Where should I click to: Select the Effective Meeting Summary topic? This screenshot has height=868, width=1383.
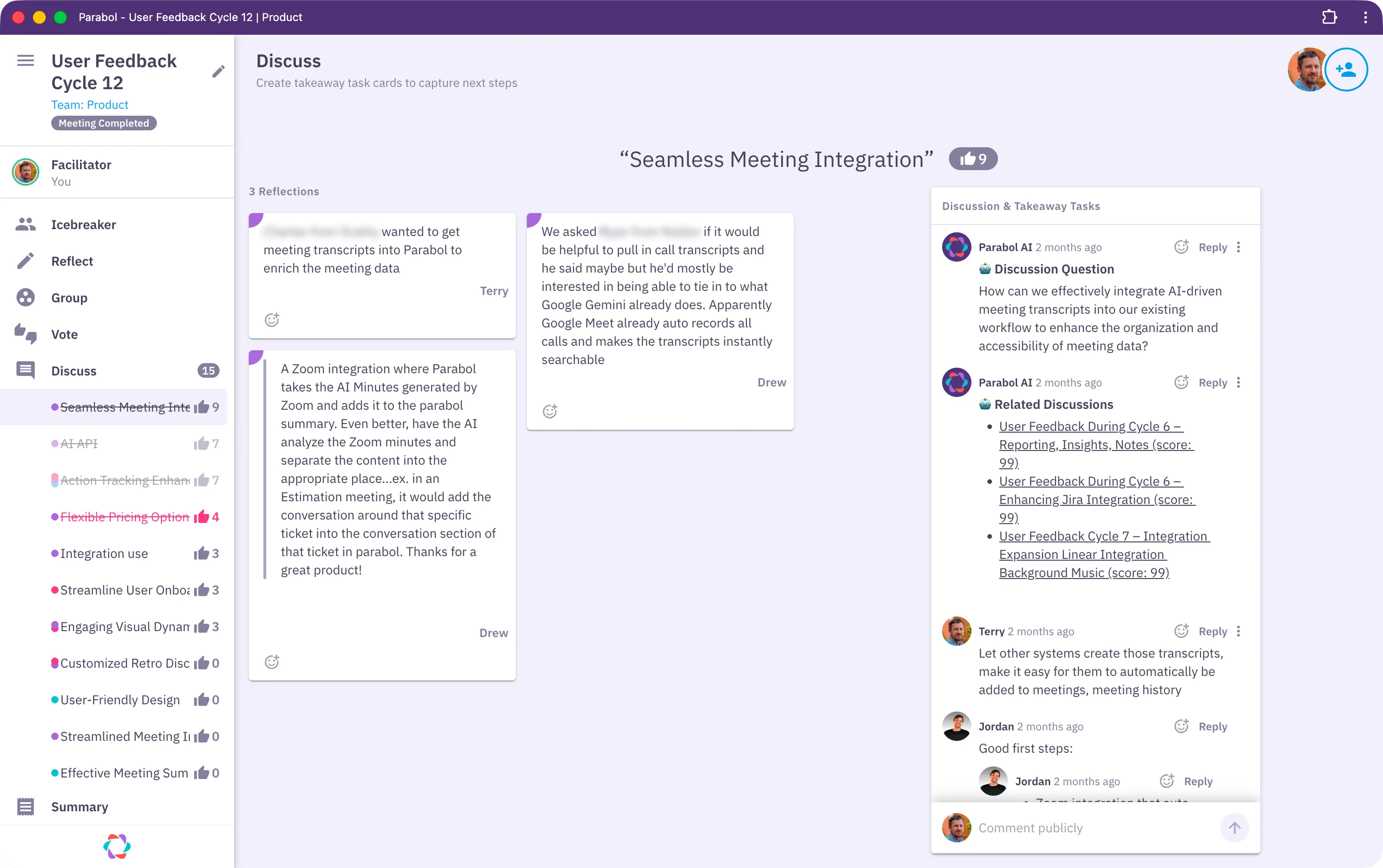pyautogui.click(x=114, y=773)
